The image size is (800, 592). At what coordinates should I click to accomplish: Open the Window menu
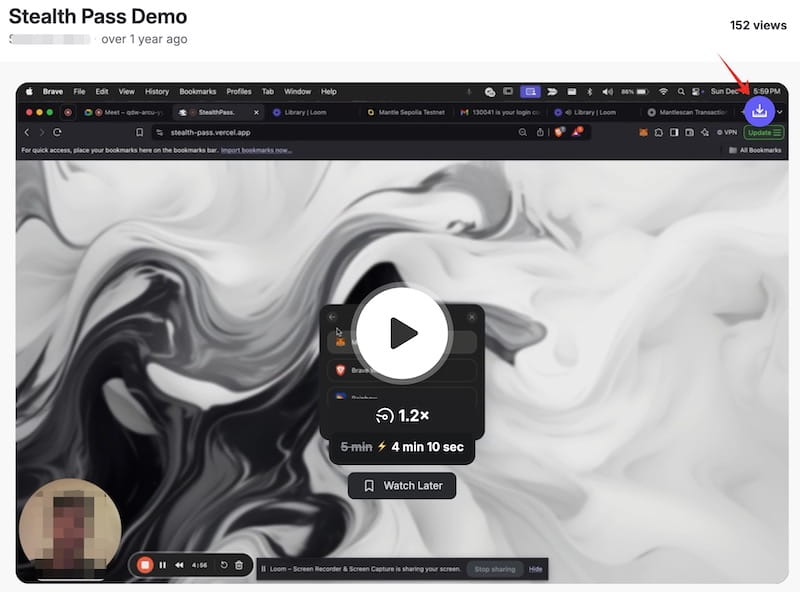297,91
